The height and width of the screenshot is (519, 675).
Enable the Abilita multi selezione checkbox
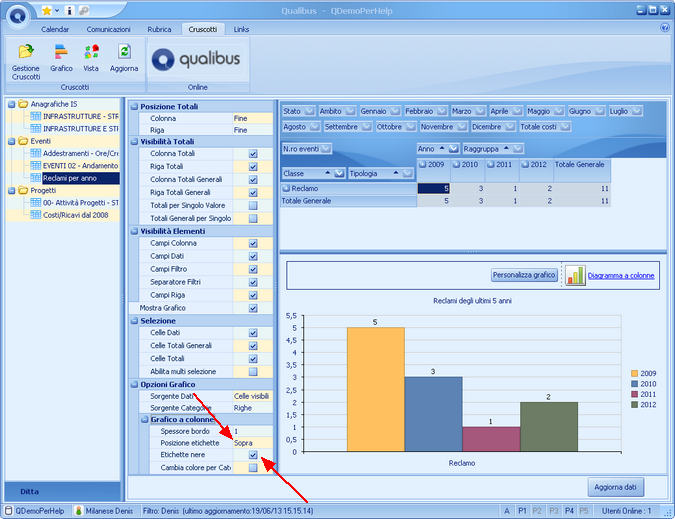[253, 371]
